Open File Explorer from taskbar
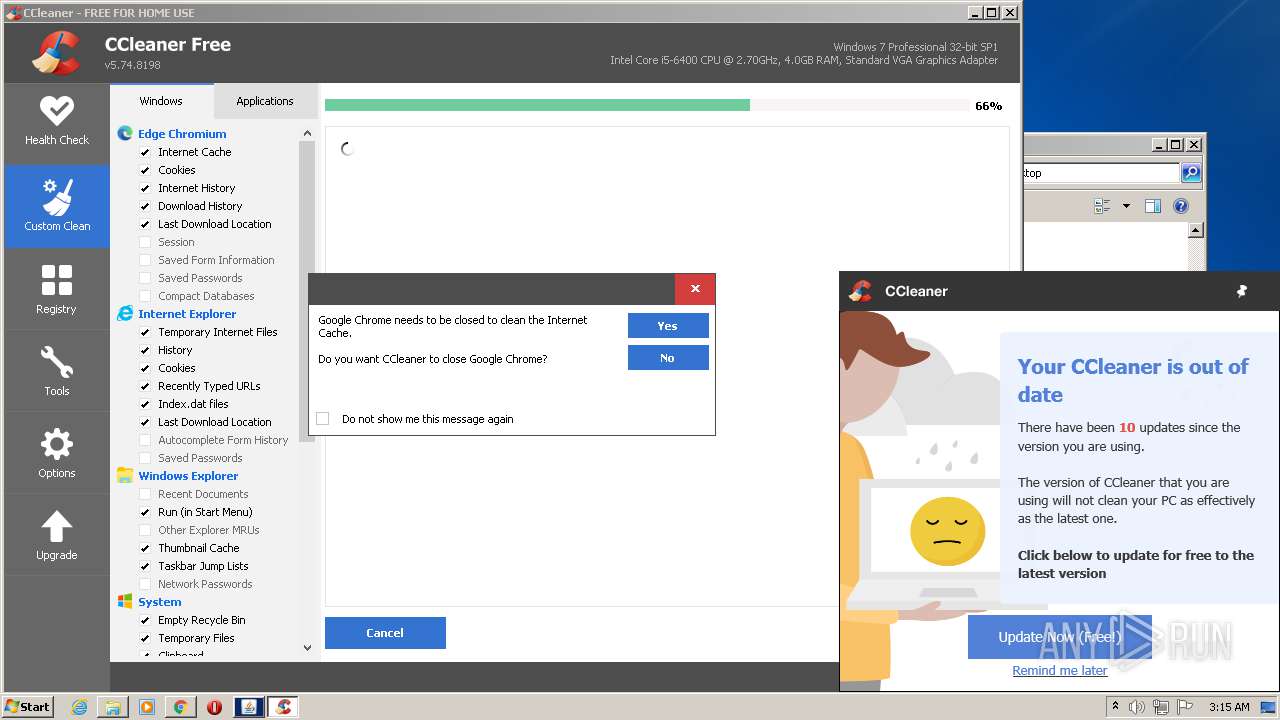The height and width of the screenshot is (720, 1280). pyautogui.click(x=113, y=707)
